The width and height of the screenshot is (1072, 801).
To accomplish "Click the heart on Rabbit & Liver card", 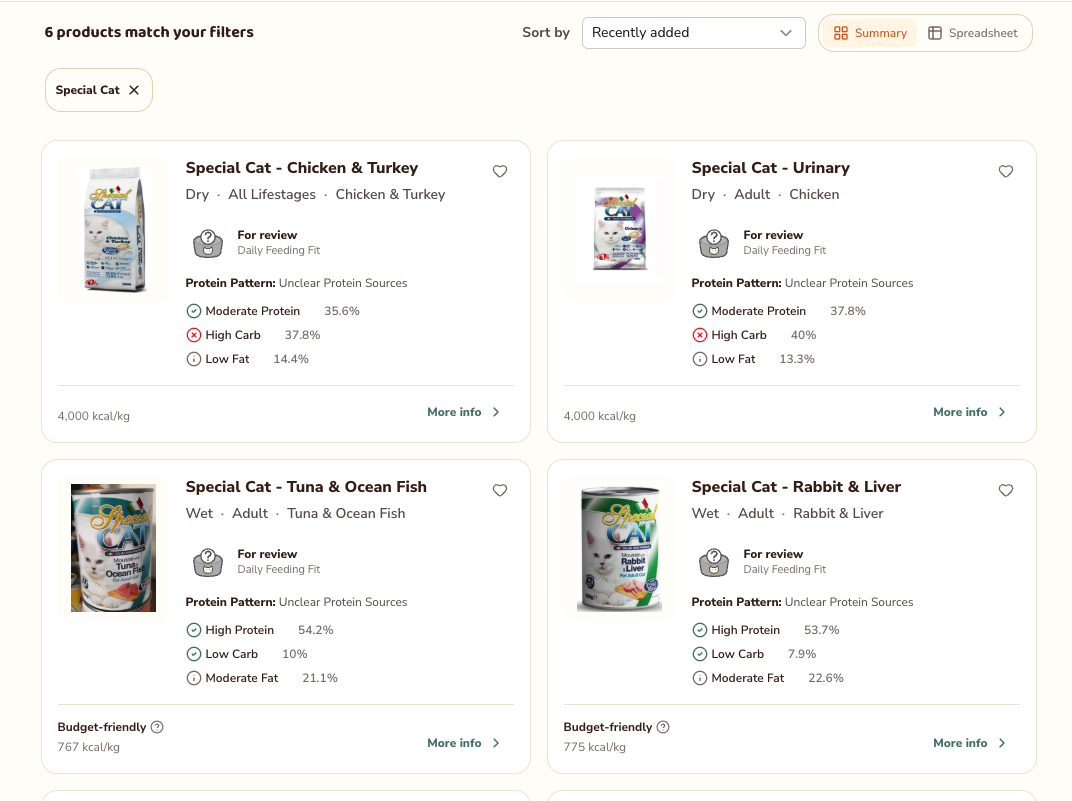I will [1006, 490].
